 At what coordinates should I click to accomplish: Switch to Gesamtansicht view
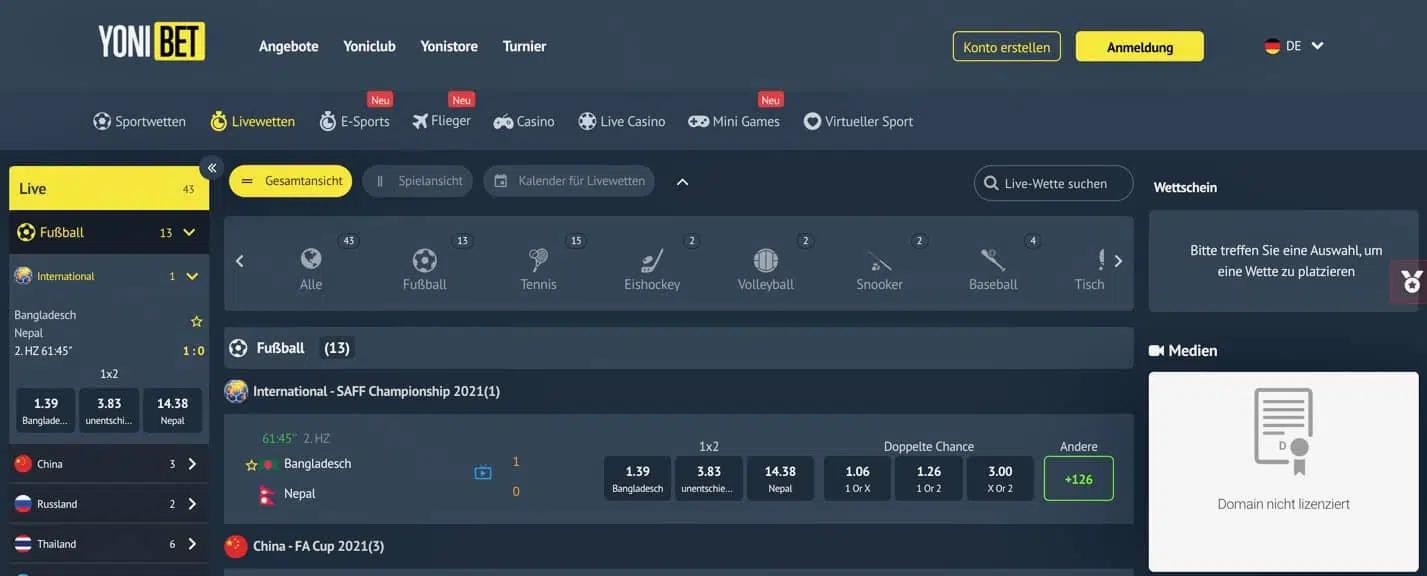coord(291,181)
